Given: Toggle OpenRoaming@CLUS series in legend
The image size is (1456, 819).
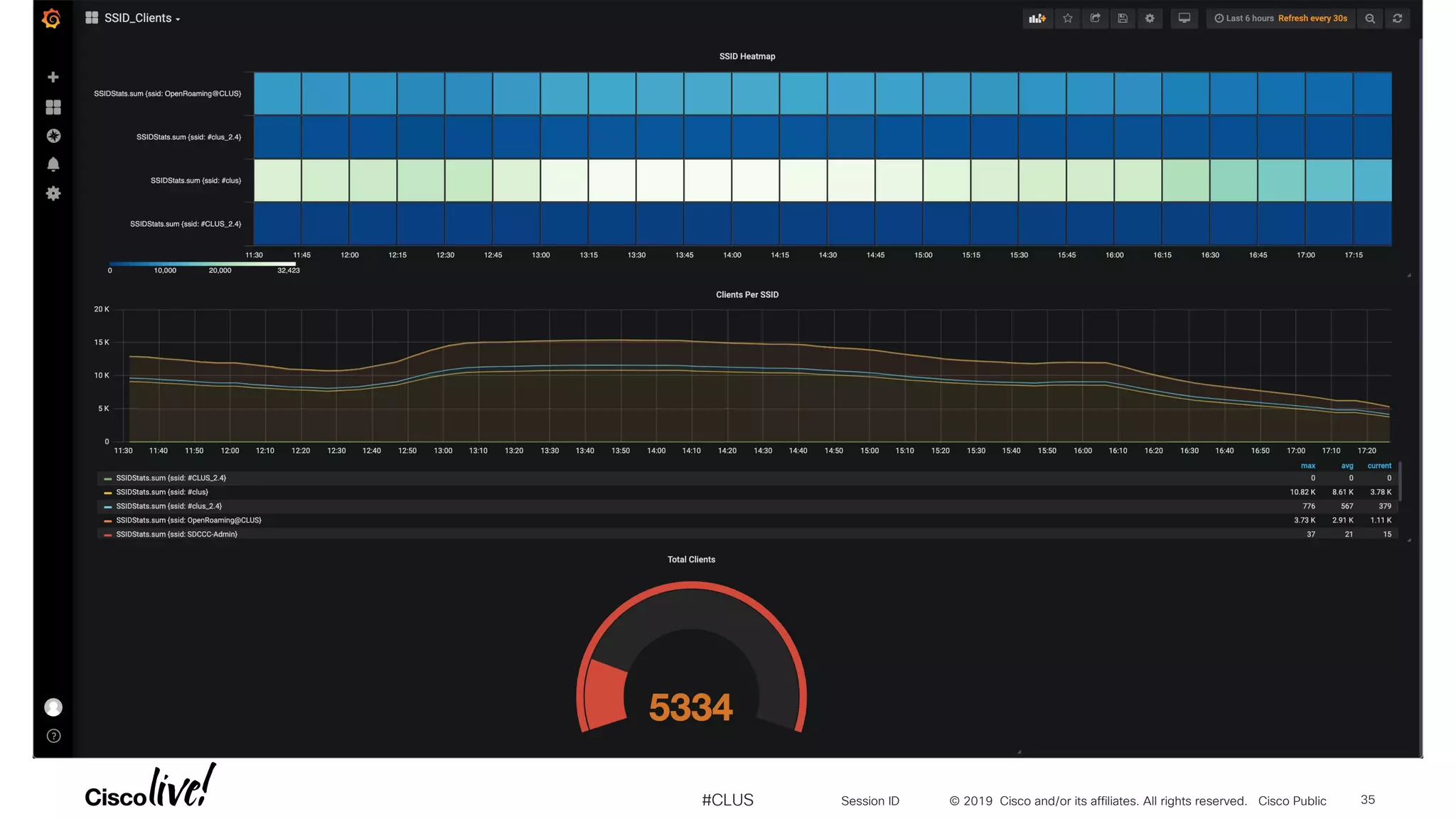Looking at the screenshot, I should (188, 520).
